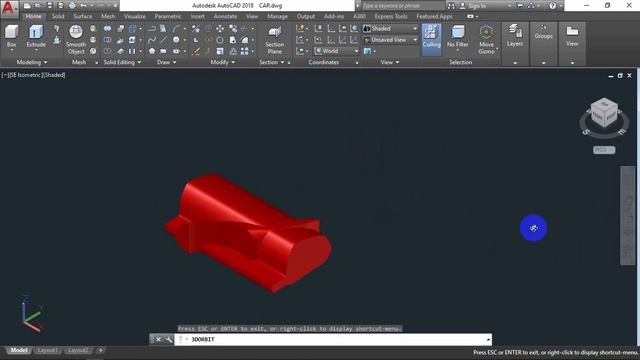640x360 pixels.
Task: Switch to the Parametric ribbon tab
Action: pos(168,16)
